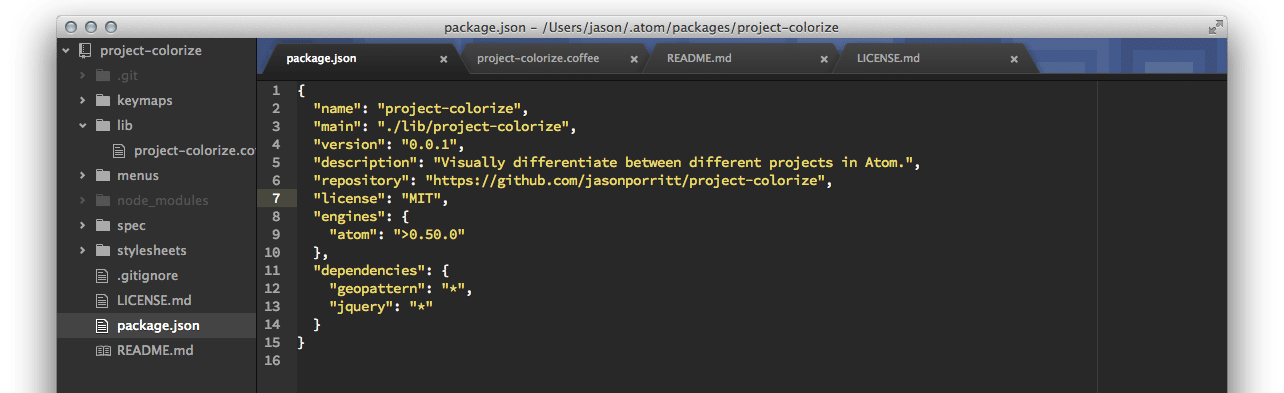Select the keymaps folder label
The image size is (1284, 393).
click(145, 101)
